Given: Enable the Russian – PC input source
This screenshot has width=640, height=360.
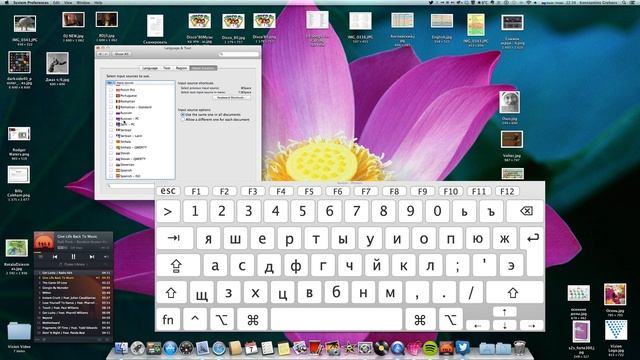Looking at the screenshot, I should pyautogui.click(x=111, y=118).
